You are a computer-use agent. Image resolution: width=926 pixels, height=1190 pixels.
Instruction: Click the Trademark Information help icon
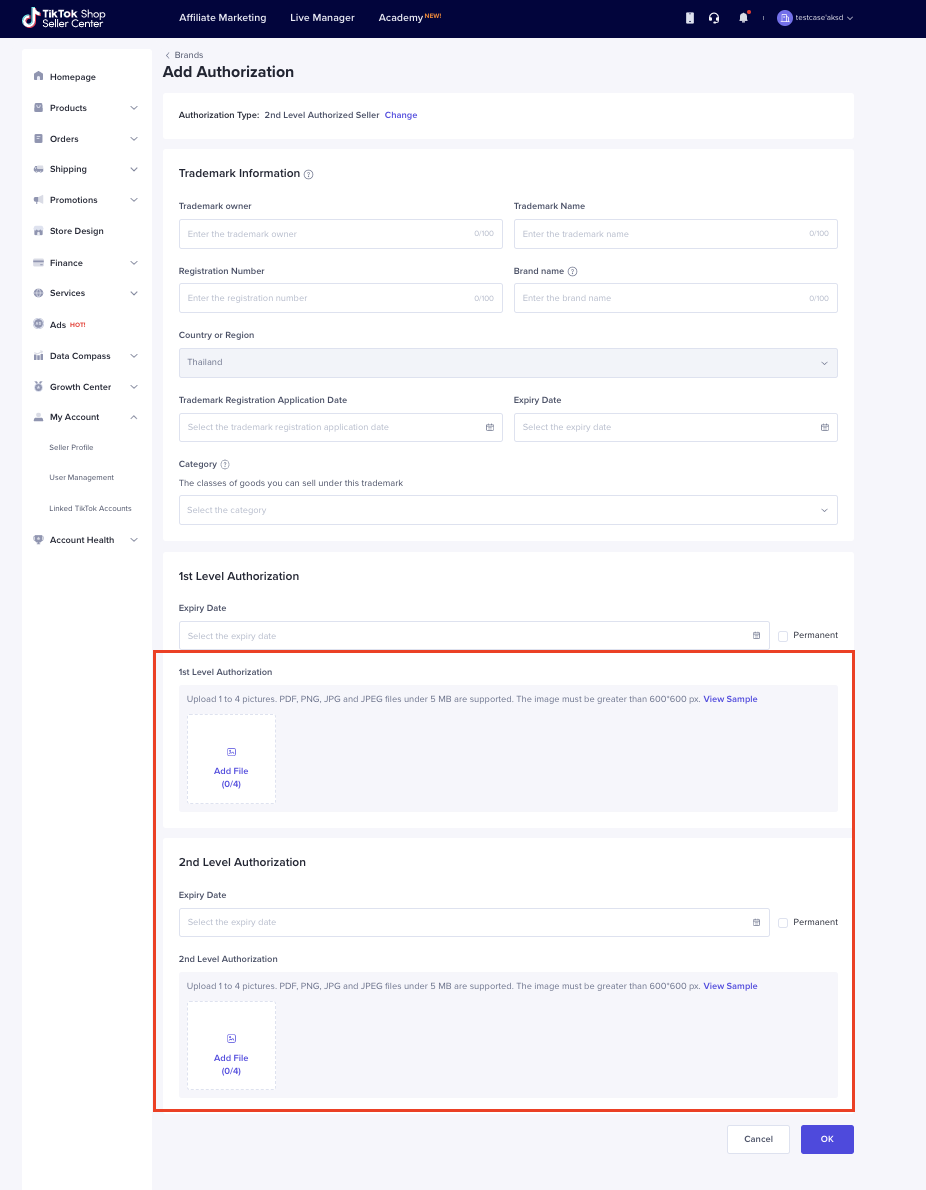(x=309, y=174)
